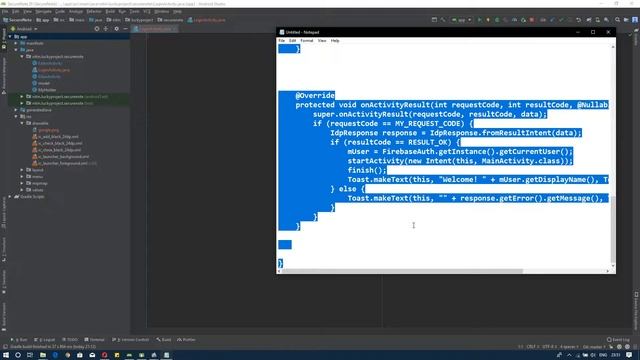This screenshot has width=640, height=360.
Task: Open the Event Log button
Action: (x=618, y=340)
